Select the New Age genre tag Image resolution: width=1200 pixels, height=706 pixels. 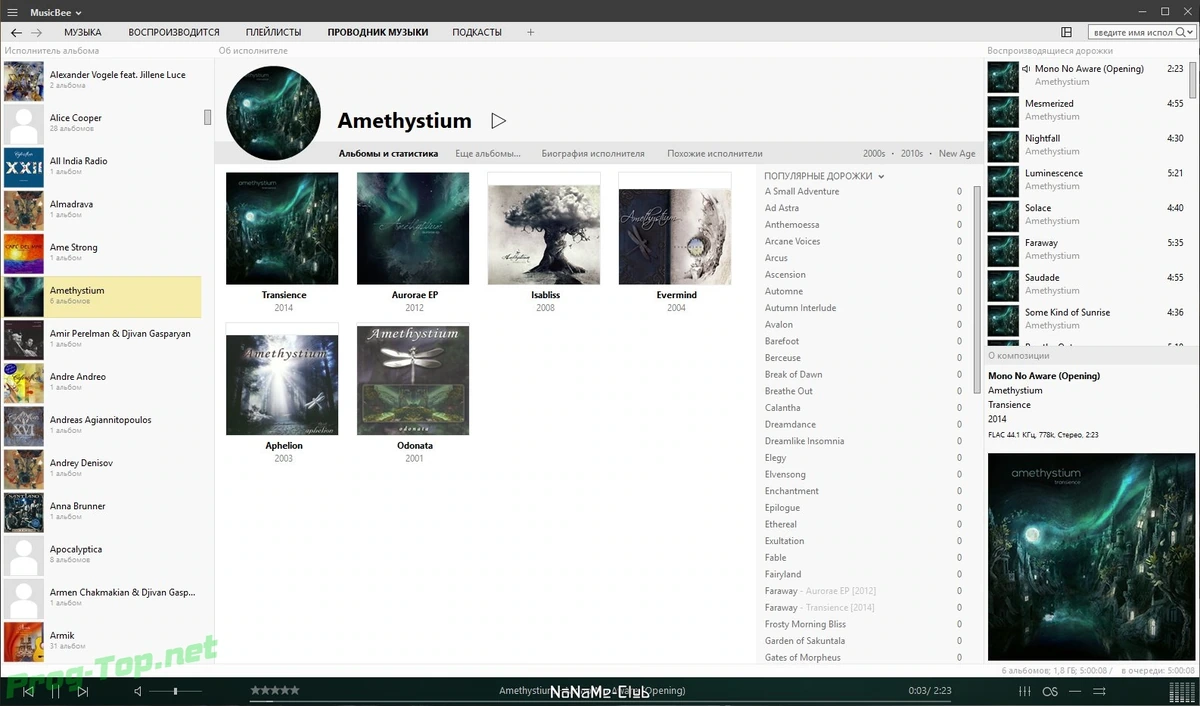pos(957,154)
